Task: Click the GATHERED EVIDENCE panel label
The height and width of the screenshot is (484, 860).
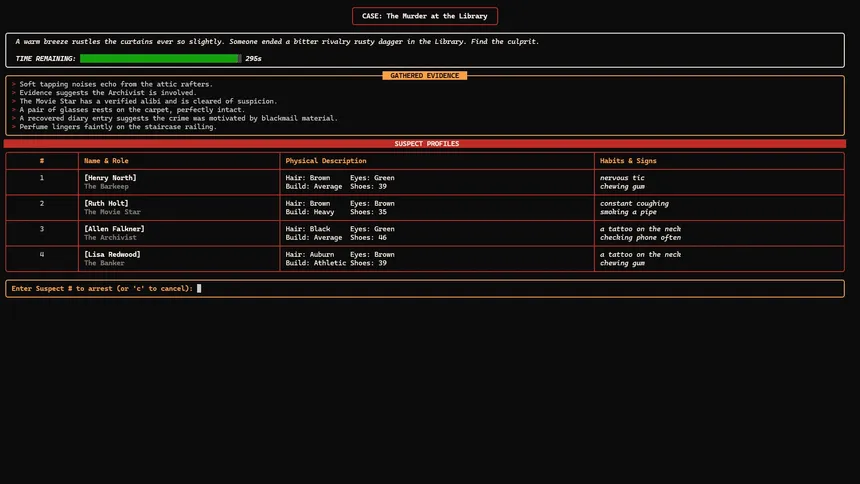Action: pos(425,76)
